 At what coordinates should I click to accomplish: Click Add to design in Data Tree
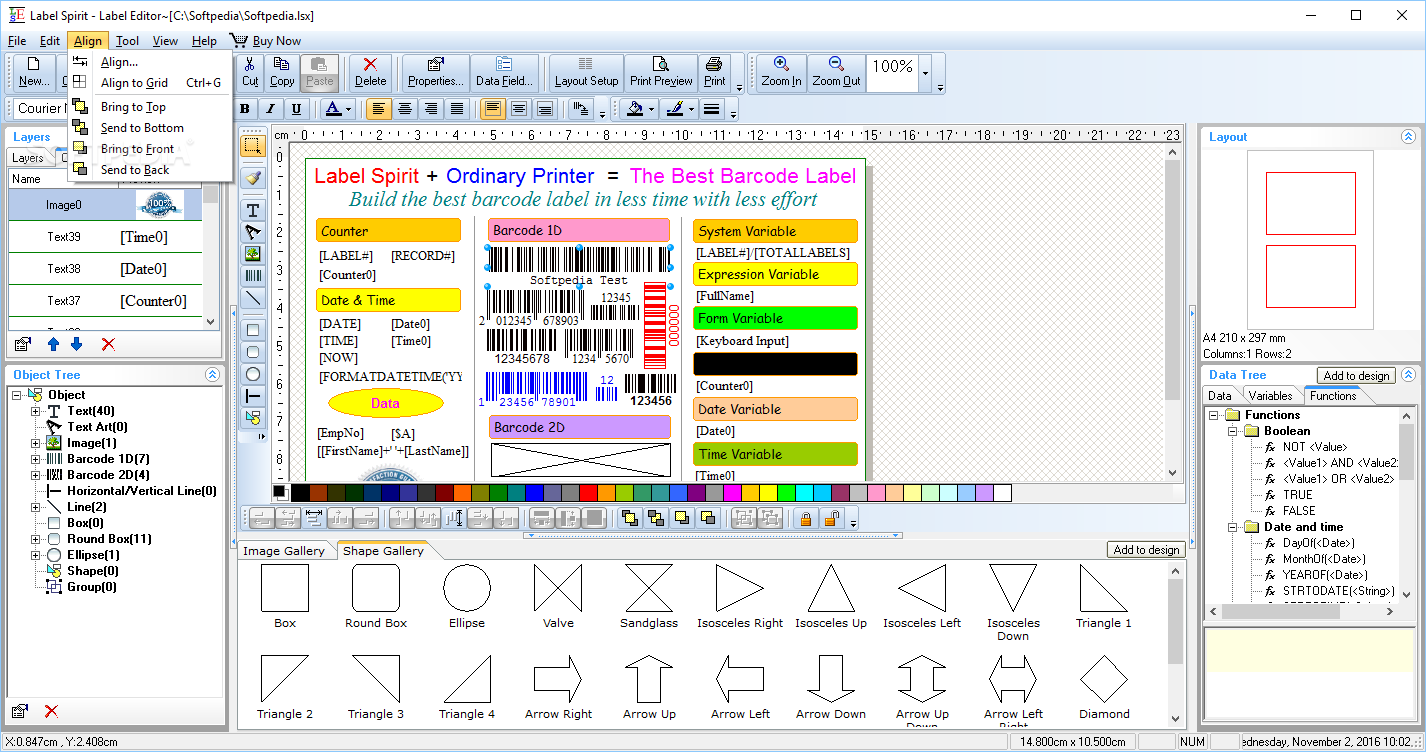[x=1356, y=376]
